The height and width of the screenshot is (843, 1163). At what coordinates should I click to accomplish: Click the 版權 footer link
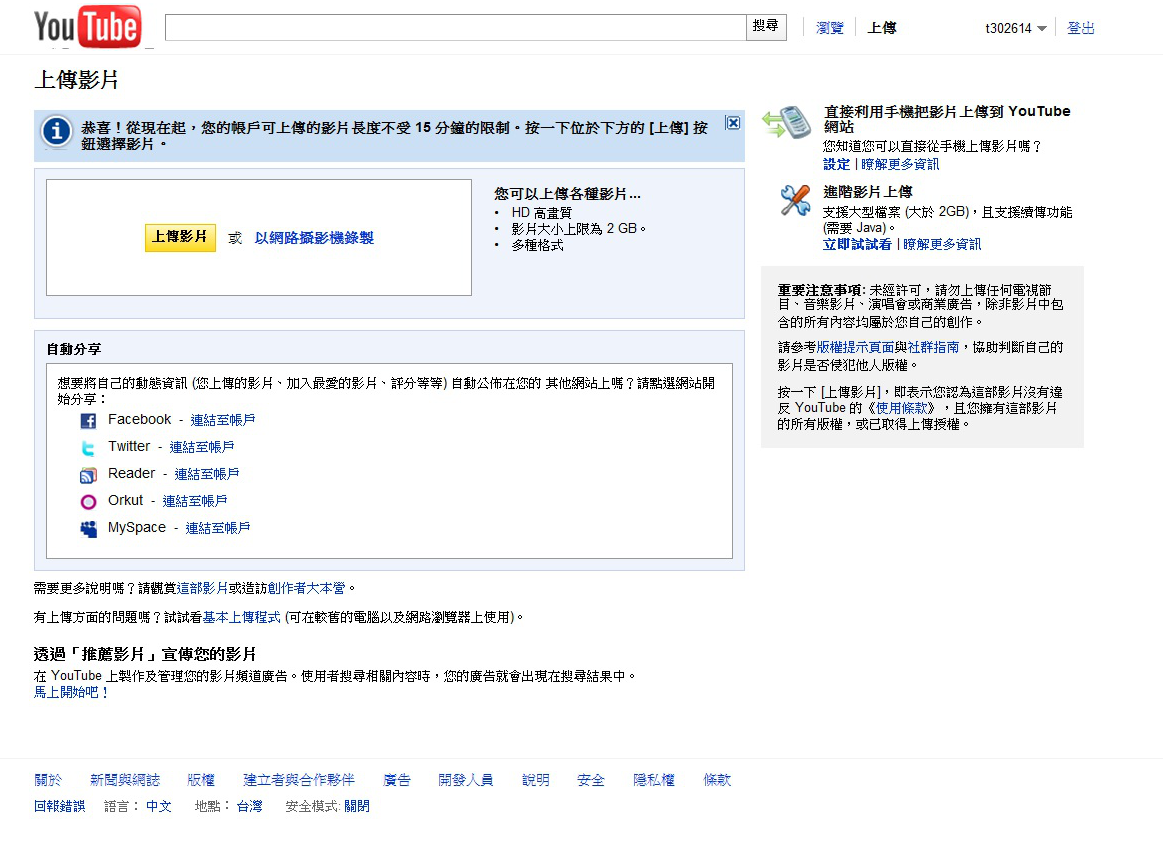click(200, 780)
